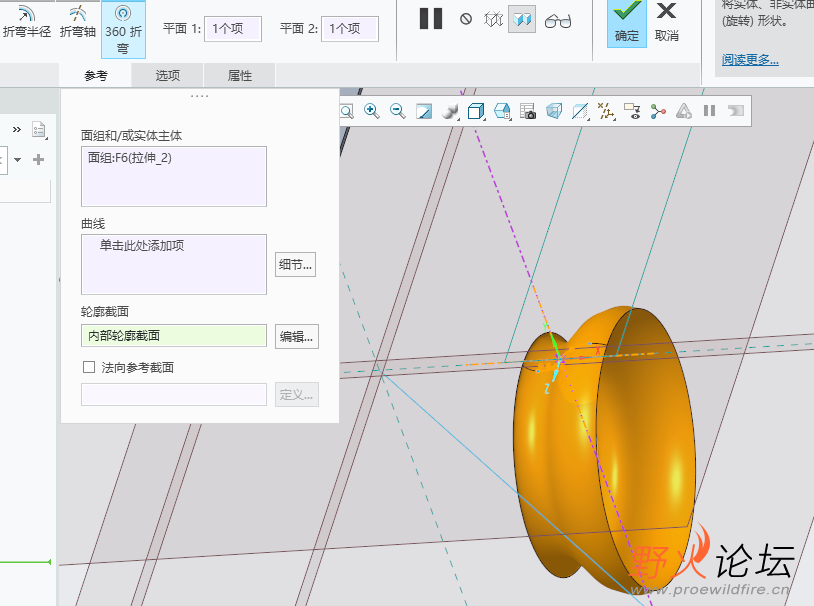Screen dimensions: 814x606
Task: Cancel the feature with 取消
Action: pyautogui.click(x=667, y=23)
